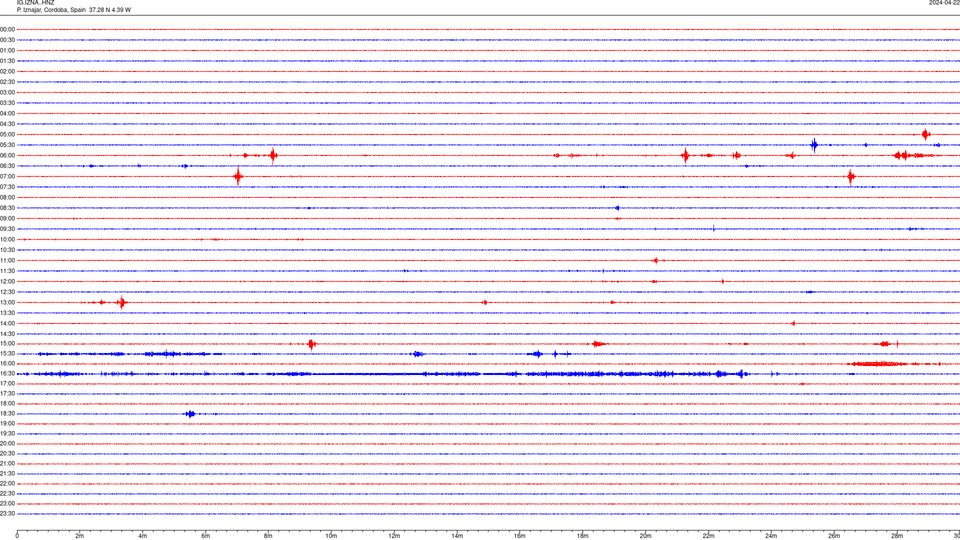960x540 pixels.
Task: Click the 8m tick label on the minute axis
Action: pos(268,536)
